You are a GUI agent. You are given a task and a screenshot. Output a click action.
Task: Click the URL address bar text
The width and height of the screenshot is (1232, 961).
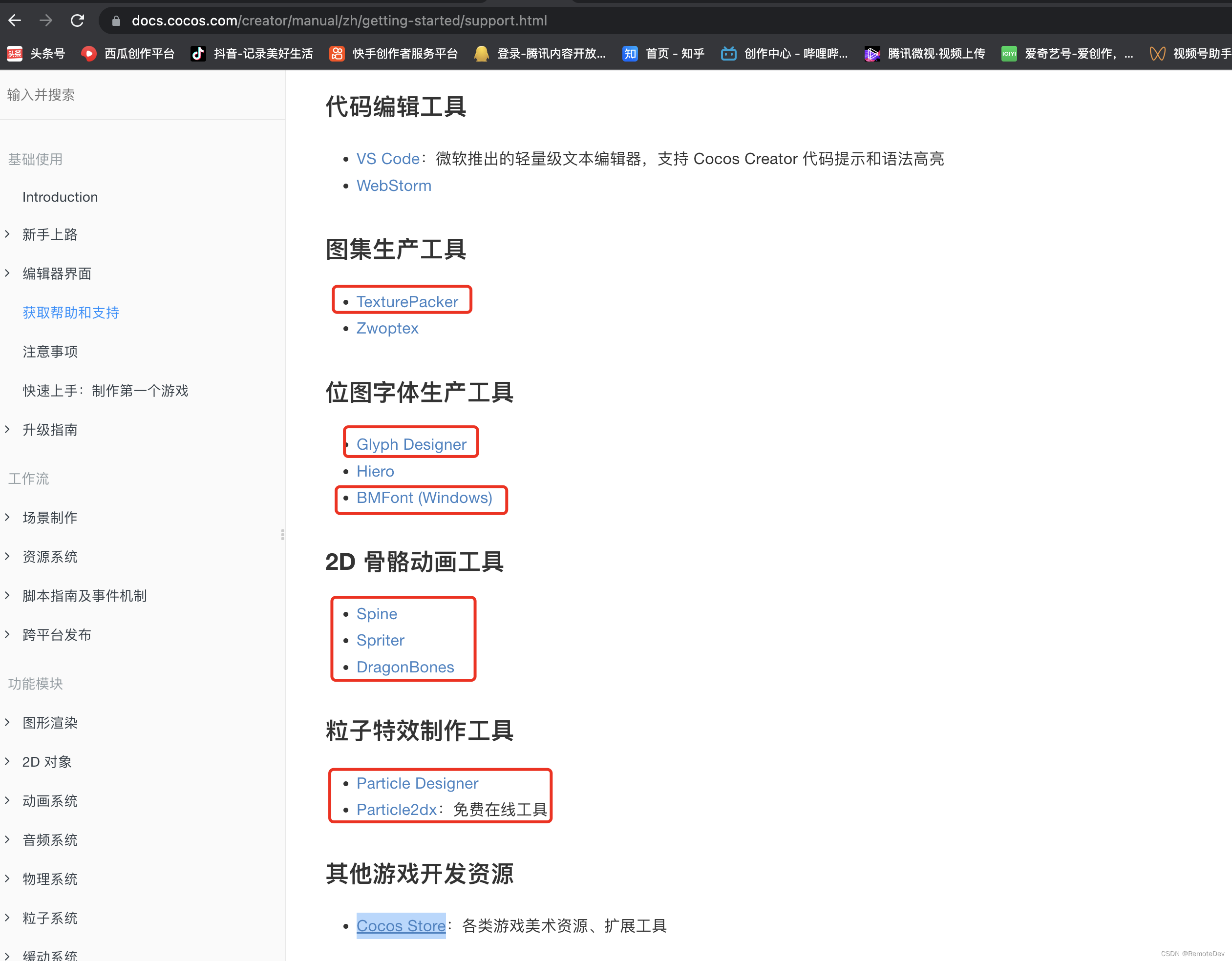pyautogui.click(x=339, y=21)
